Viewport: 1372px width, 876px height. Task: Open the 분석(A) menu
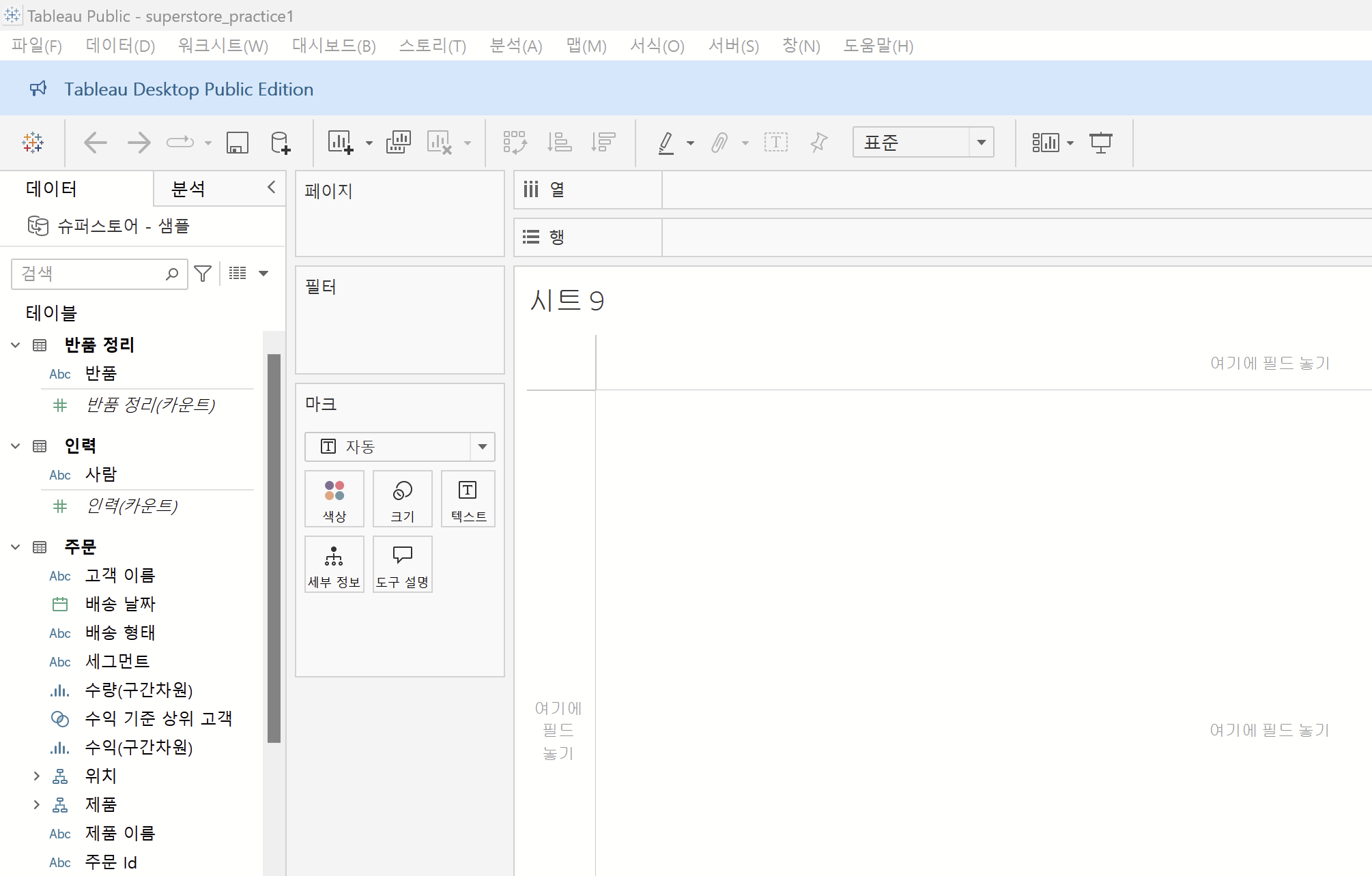(515, 46)
